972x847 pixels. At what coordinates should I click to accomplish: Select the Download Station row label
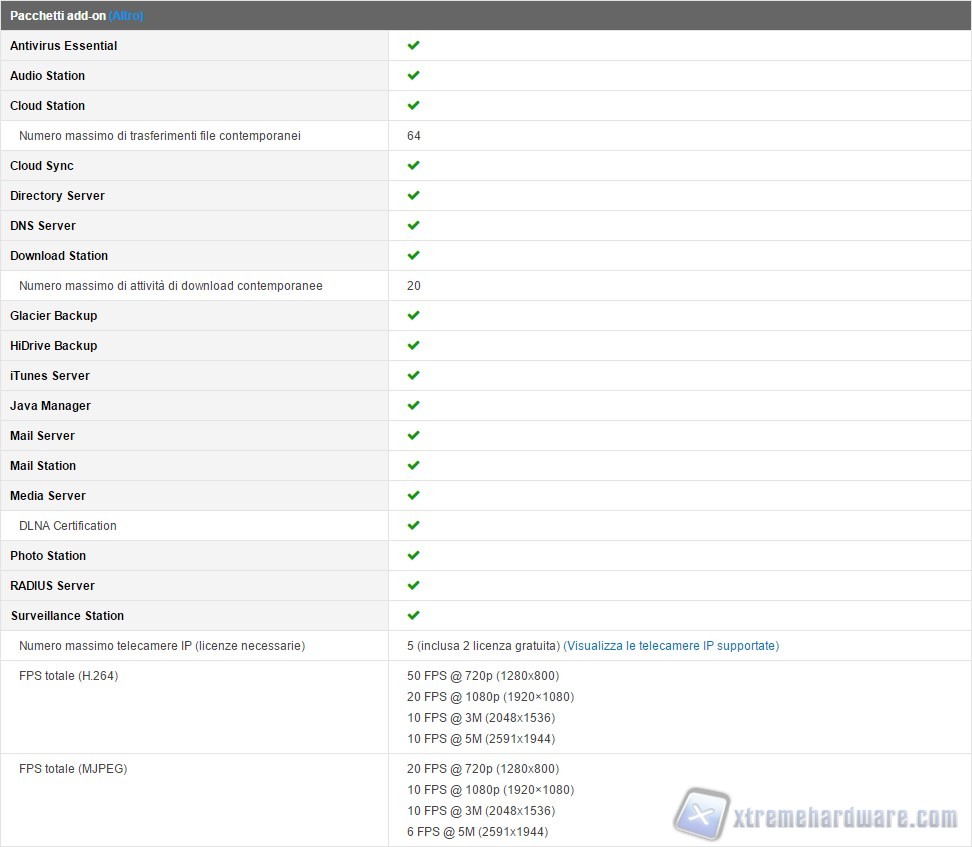pyautogui.click(x=59, y=256)
